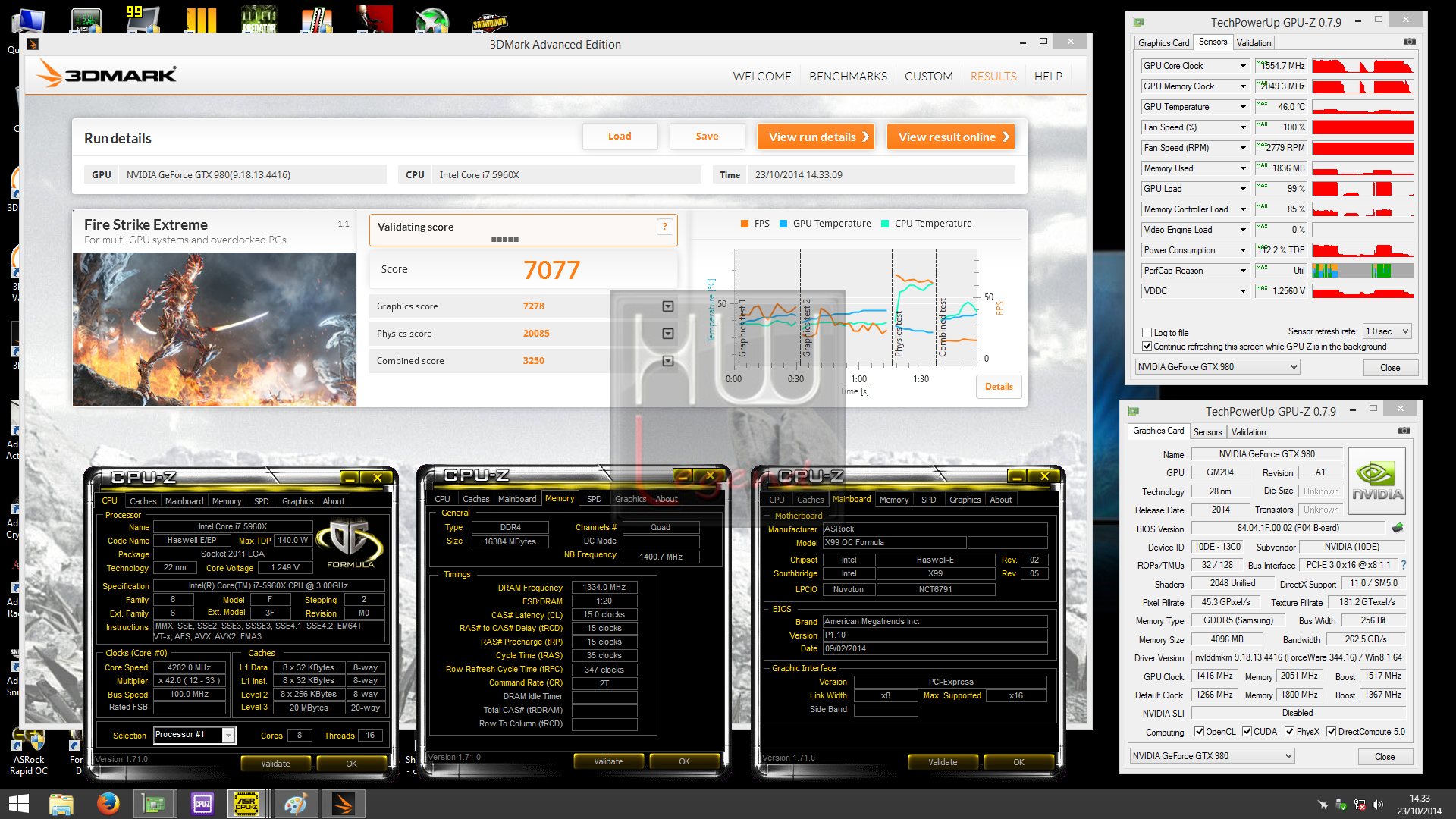Open the ASRock Rapid OC desktop shortcut
The image size is (1456, 819).
pos(28,751)
